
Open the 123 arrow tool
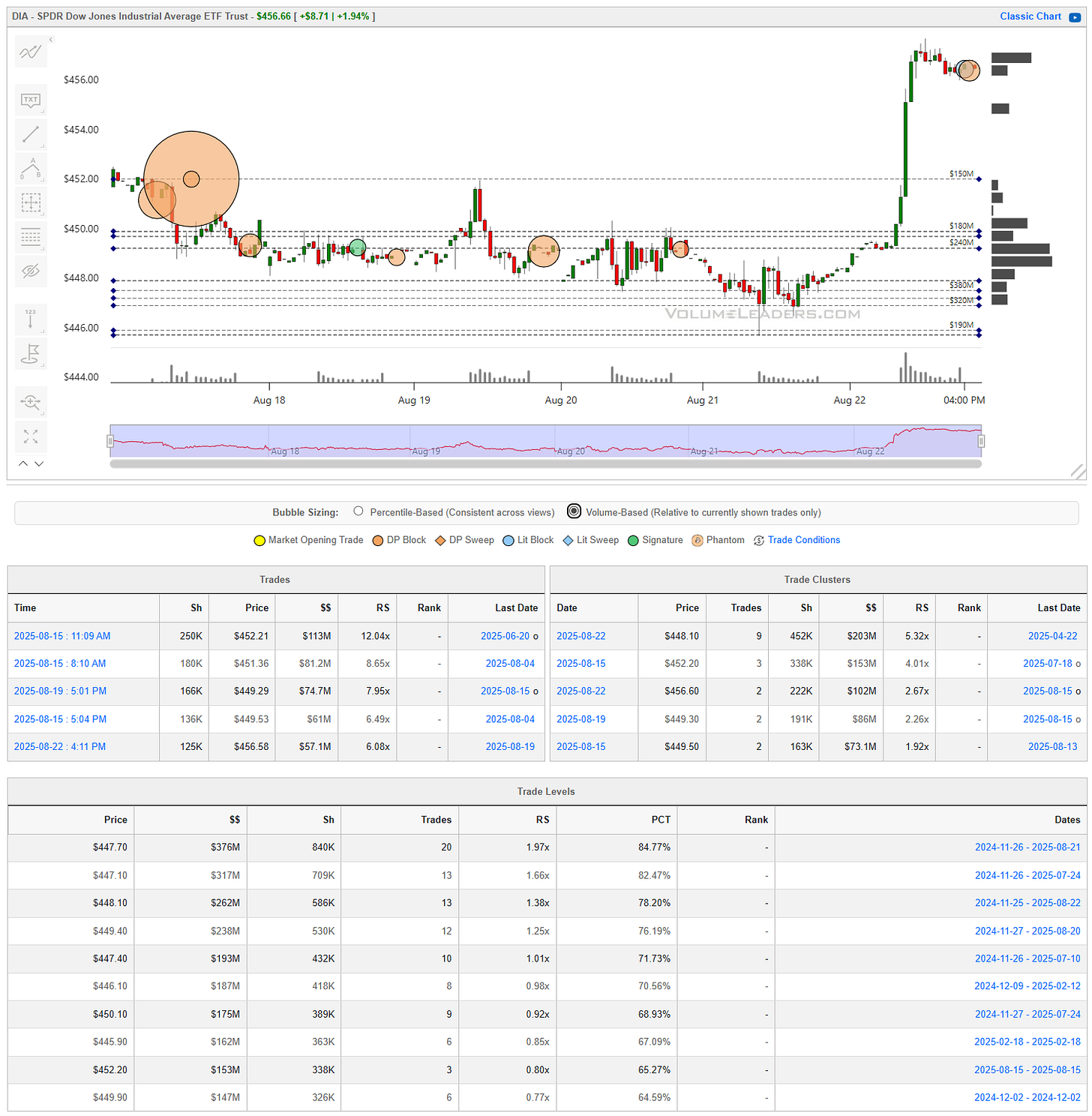pos(31,319)
